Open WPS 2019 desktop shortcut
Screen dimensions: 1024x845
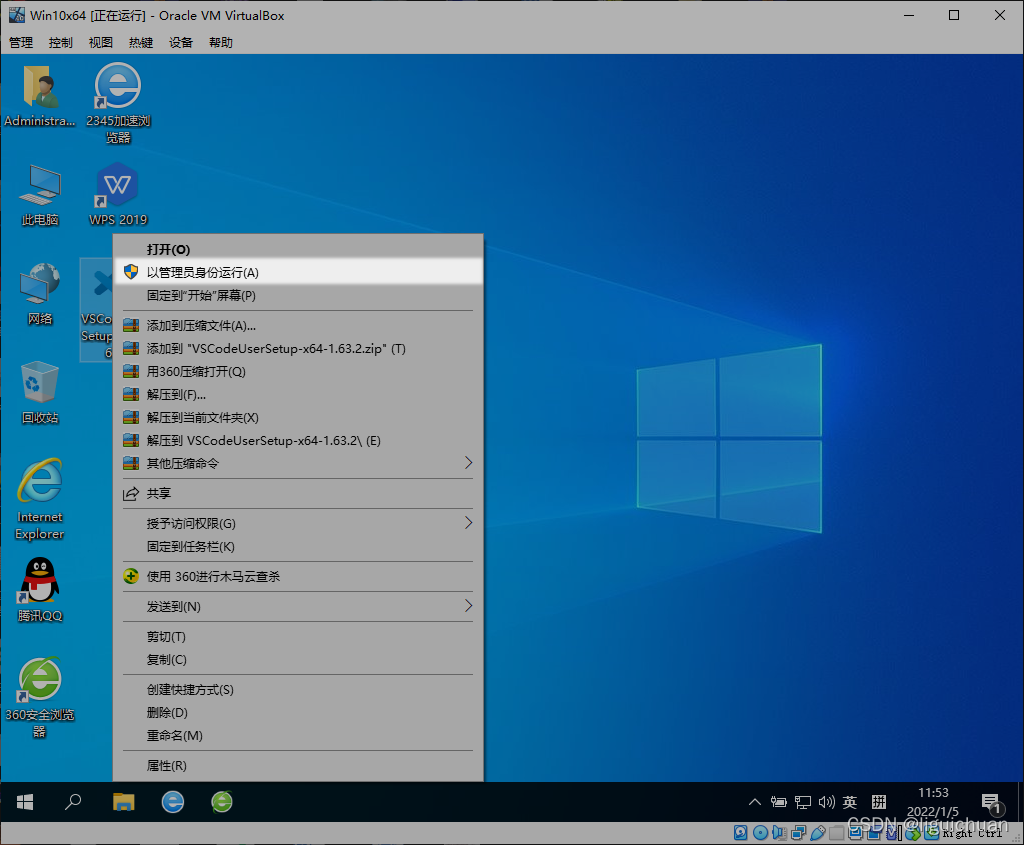118,194
